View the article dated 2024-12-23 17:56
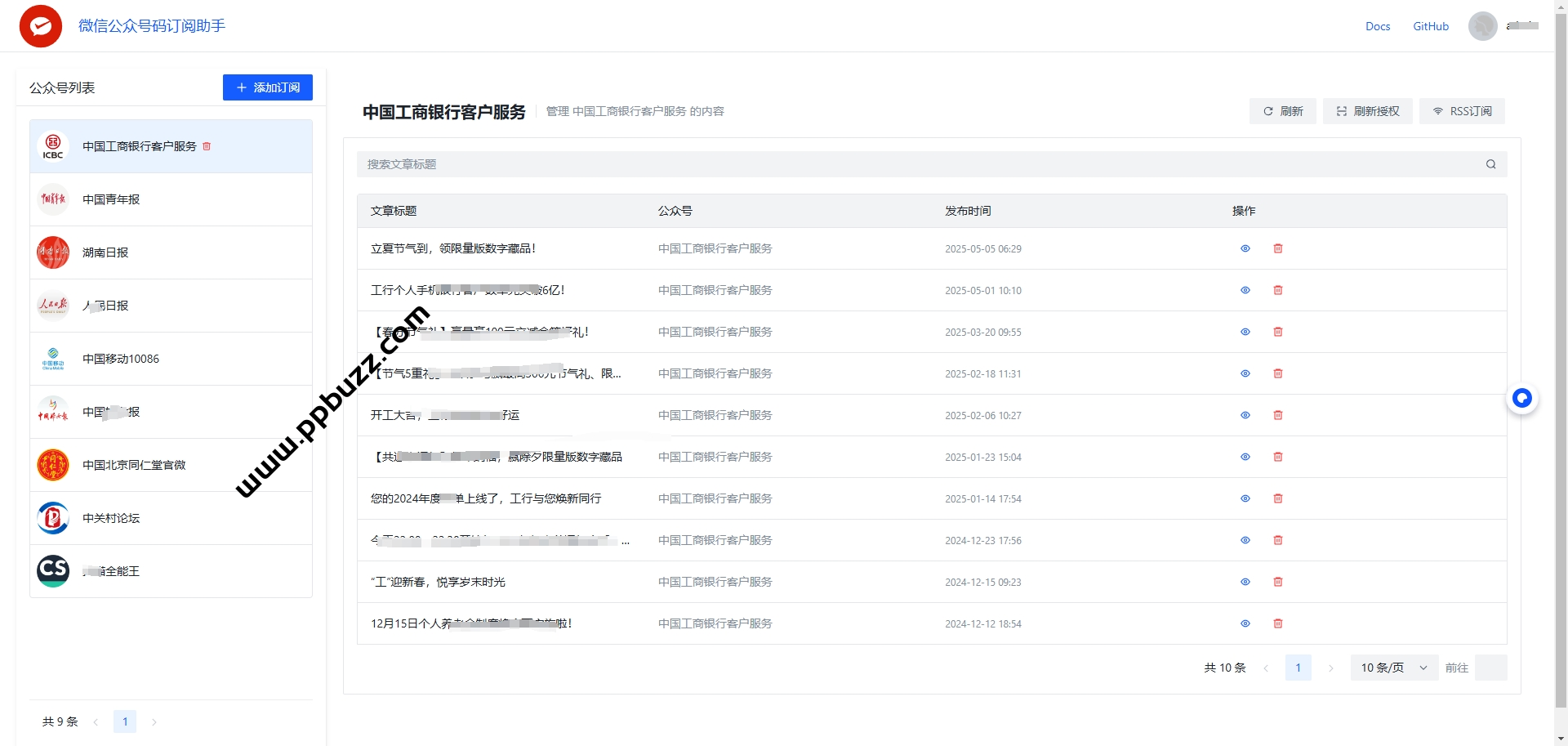The height and width of the screenshot is (746, 1568). point(1245,540)
